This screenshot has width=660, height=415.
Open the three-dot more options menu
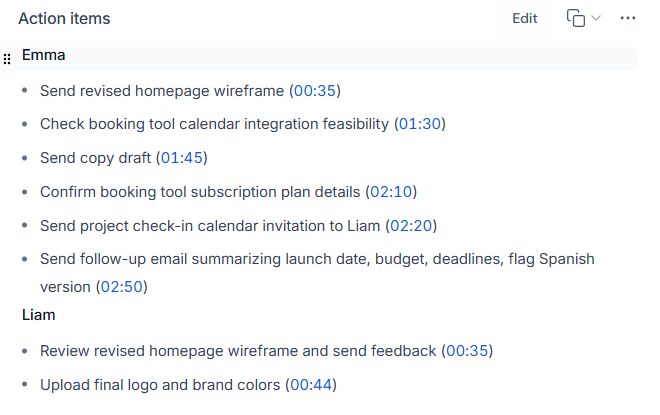[628, 18]
